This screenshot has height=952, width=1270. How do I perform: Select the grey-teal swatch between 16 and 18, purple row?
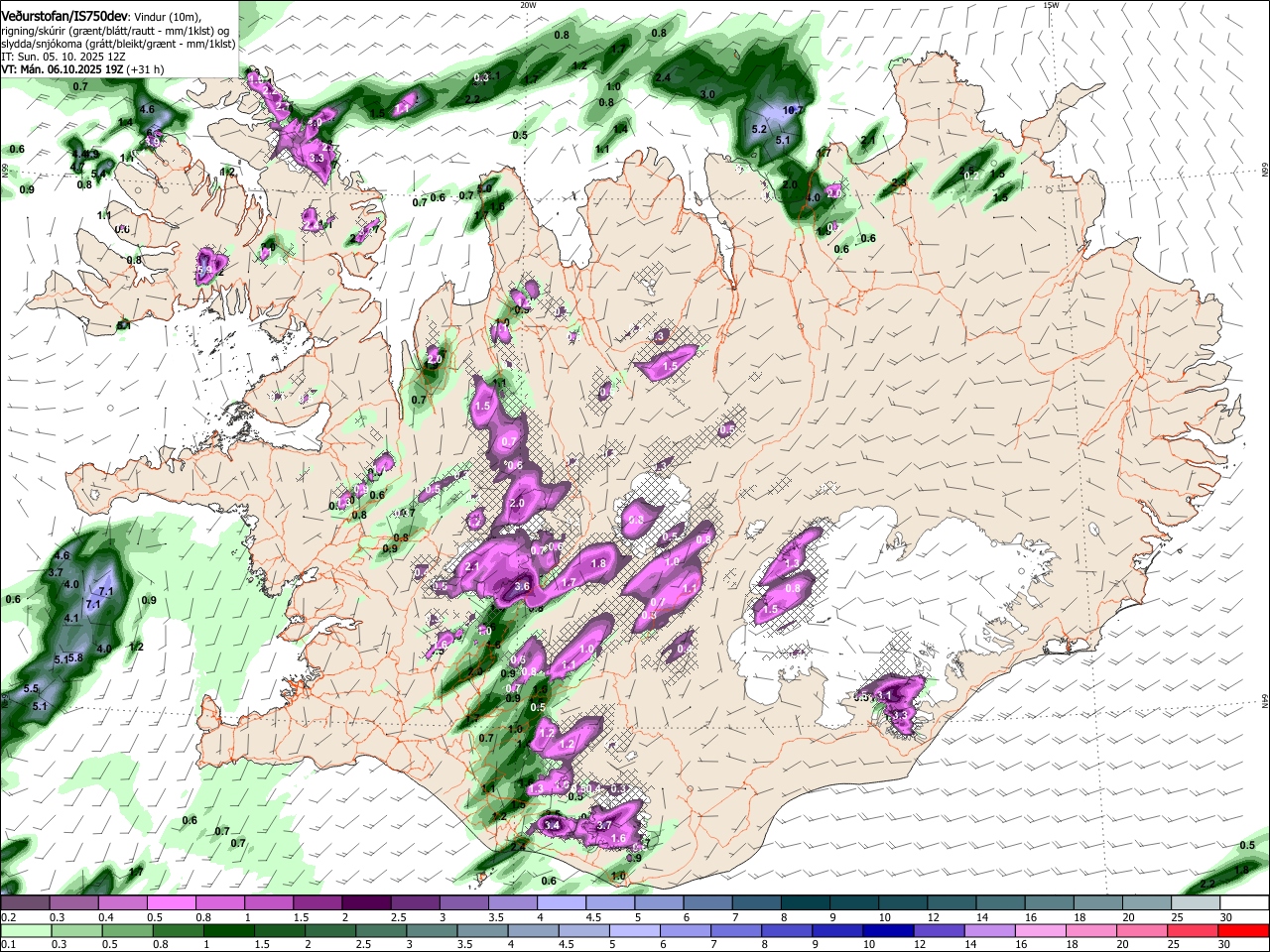click(1050, 903)
